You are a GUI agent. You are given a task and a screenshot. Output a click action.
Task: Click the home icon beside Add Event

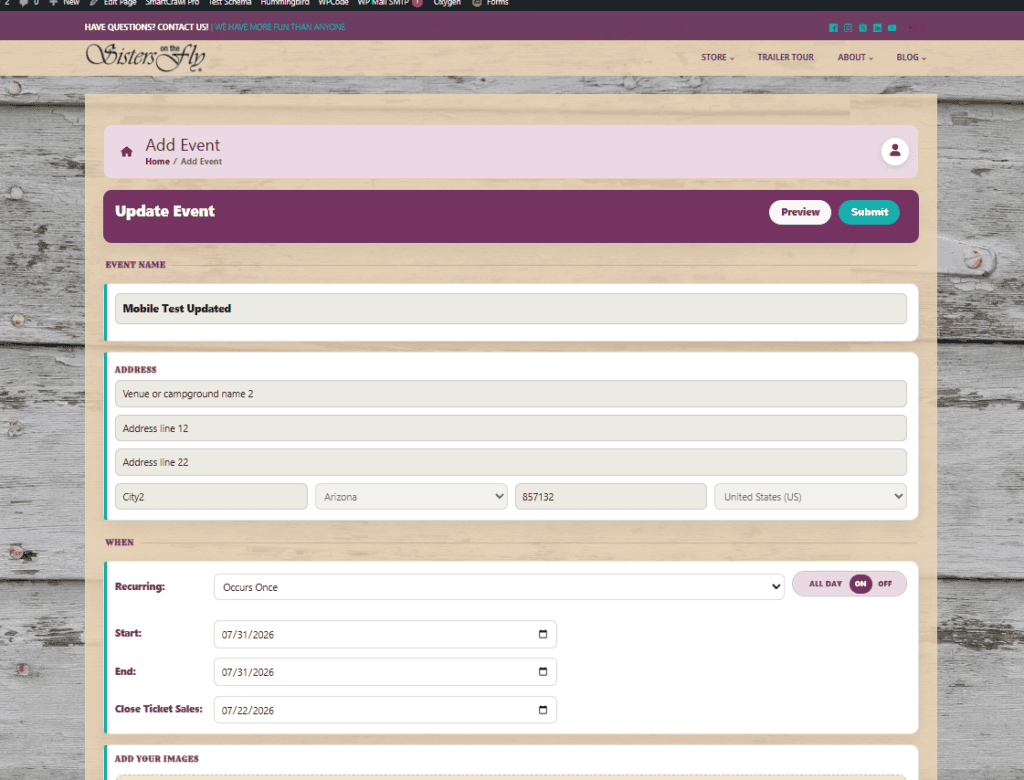coord(127,152)
